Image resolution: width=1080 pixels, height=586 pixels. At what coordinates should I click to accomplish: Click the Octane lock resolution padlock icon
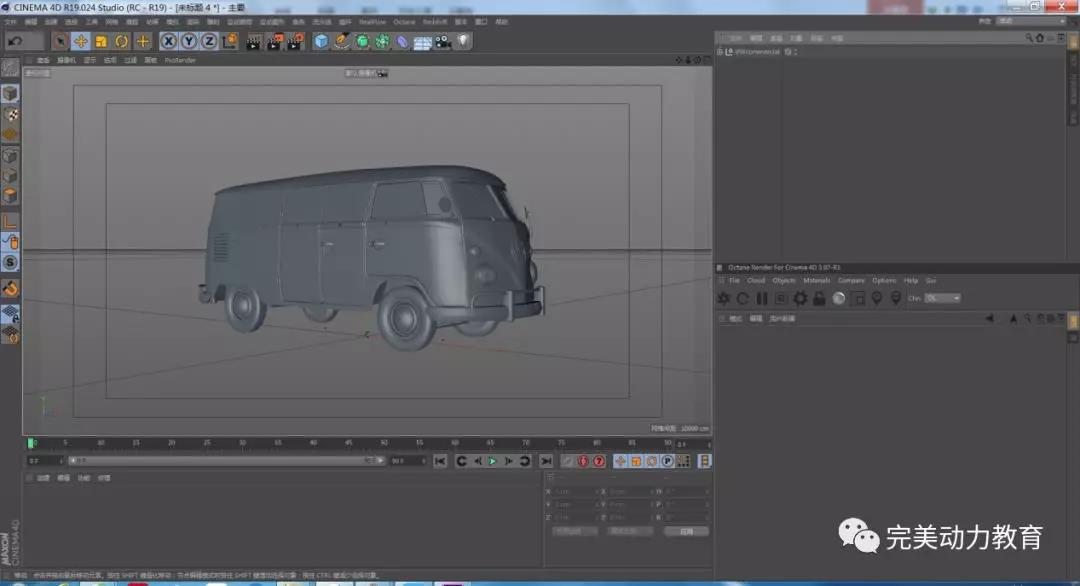tap(819, 298)
